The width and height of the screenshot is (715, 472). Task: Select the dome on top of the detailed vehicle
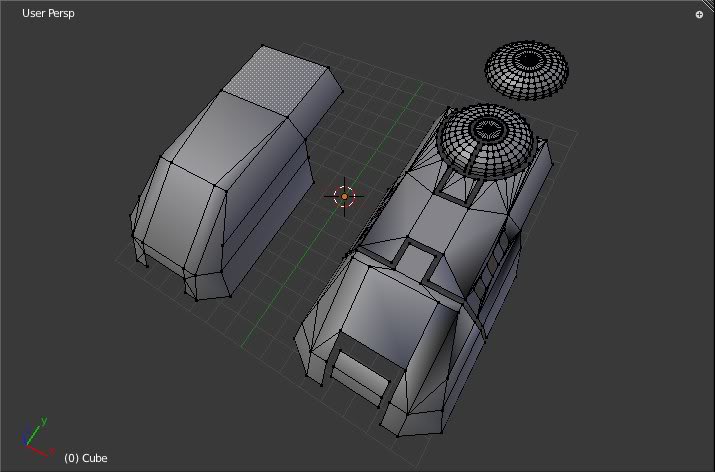click(x=485, y=140)
